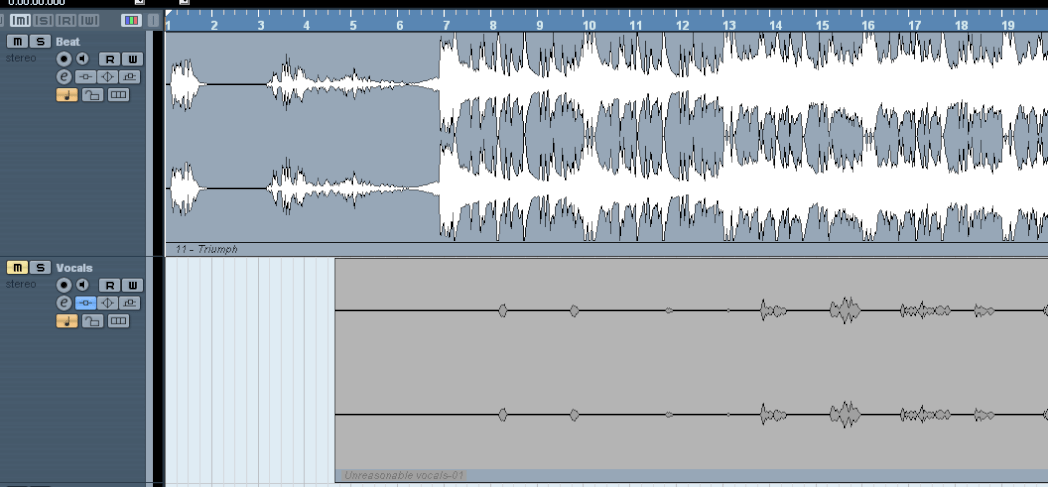Click bar 7 on the ruler
The image size is (1048, 487).
[446, 25]
